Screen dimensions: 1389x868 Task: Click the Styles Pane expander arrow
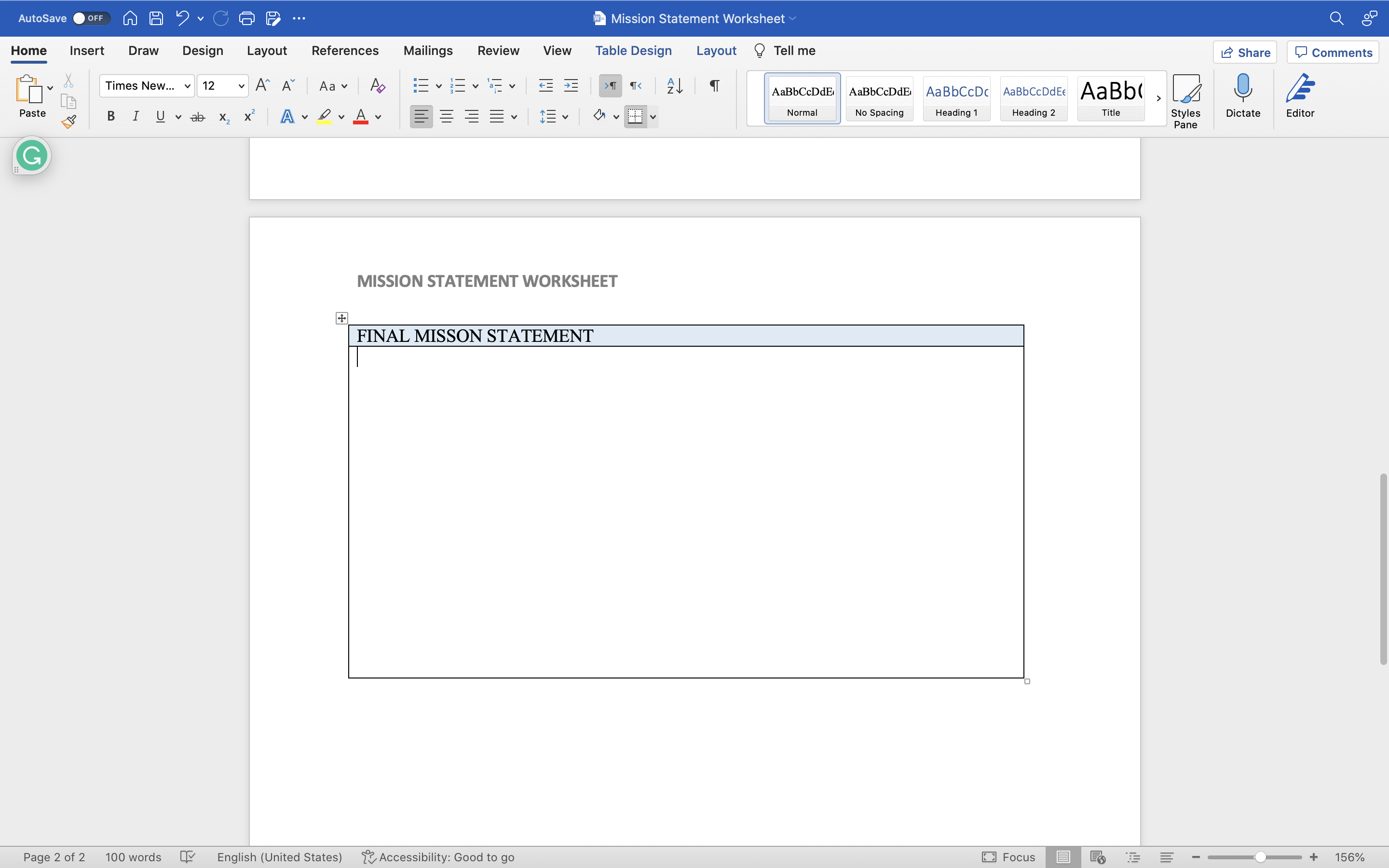1158,98
